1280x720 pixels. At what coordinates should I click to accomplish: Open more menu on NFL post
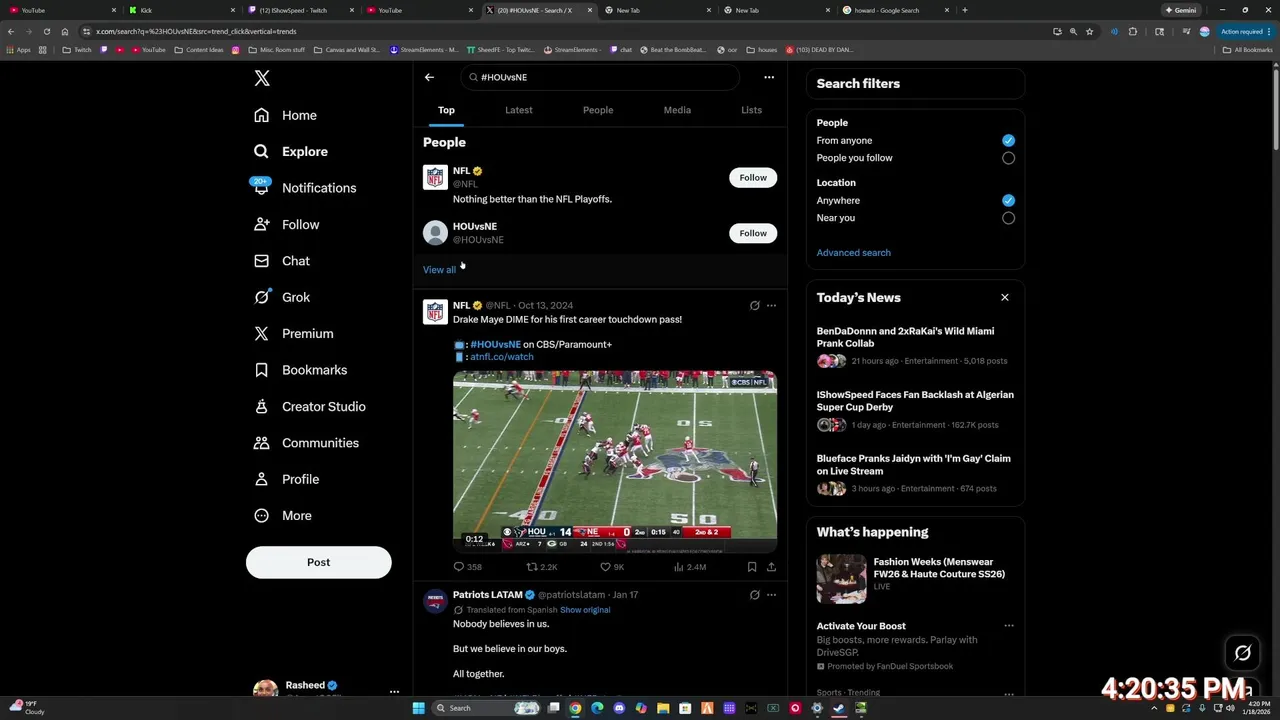click(771, 306)
